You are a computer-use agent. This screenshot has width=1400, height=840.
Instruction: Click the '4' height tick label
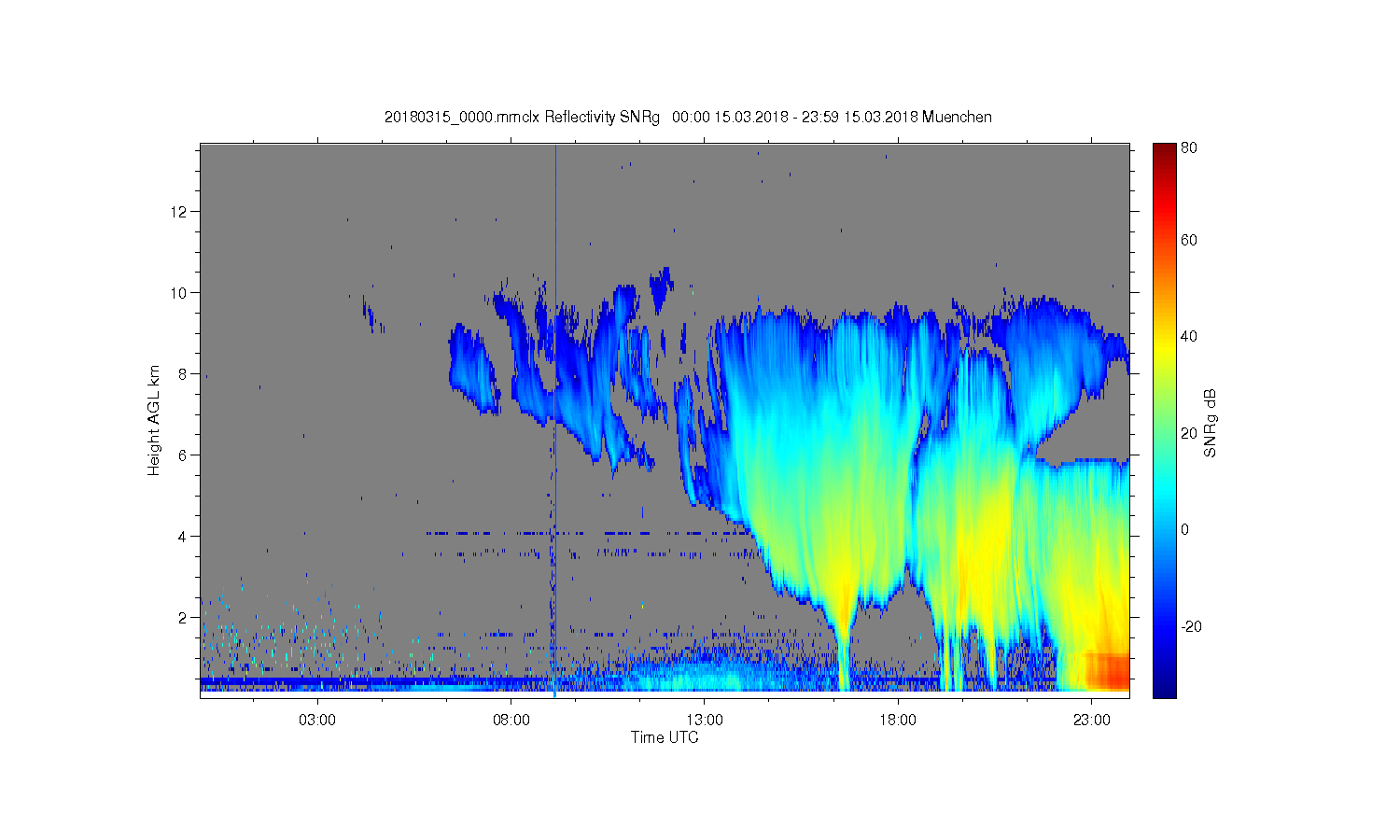click(x=183, y=537)
